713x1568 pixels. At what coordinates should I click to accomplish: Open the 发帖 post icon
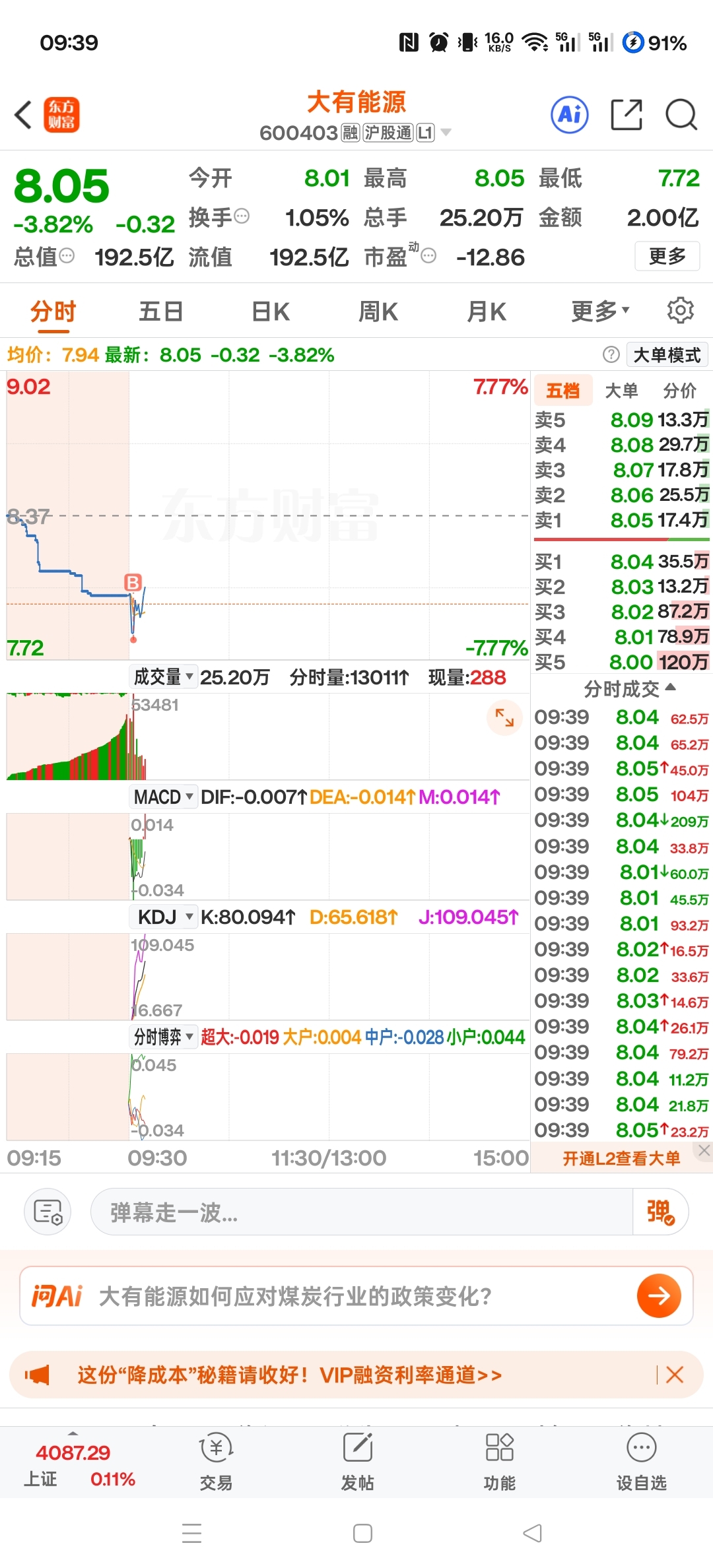tap(357, 1461)
